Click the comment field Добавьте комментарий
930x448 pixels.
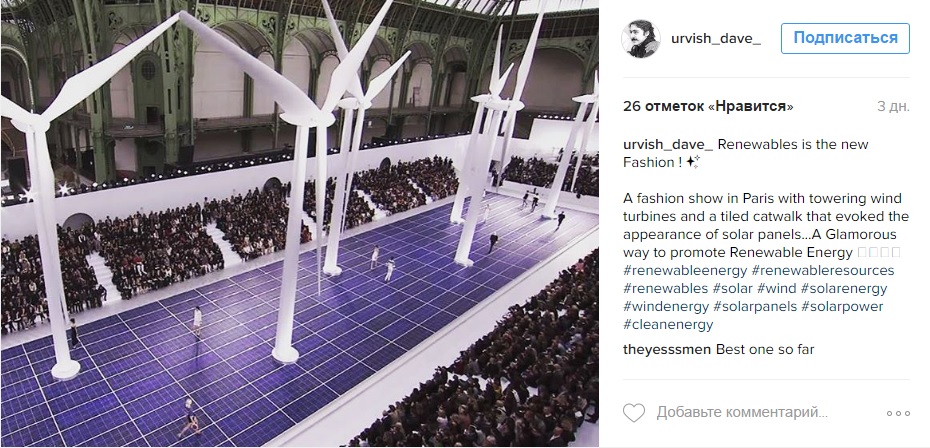tap(742, 412)
